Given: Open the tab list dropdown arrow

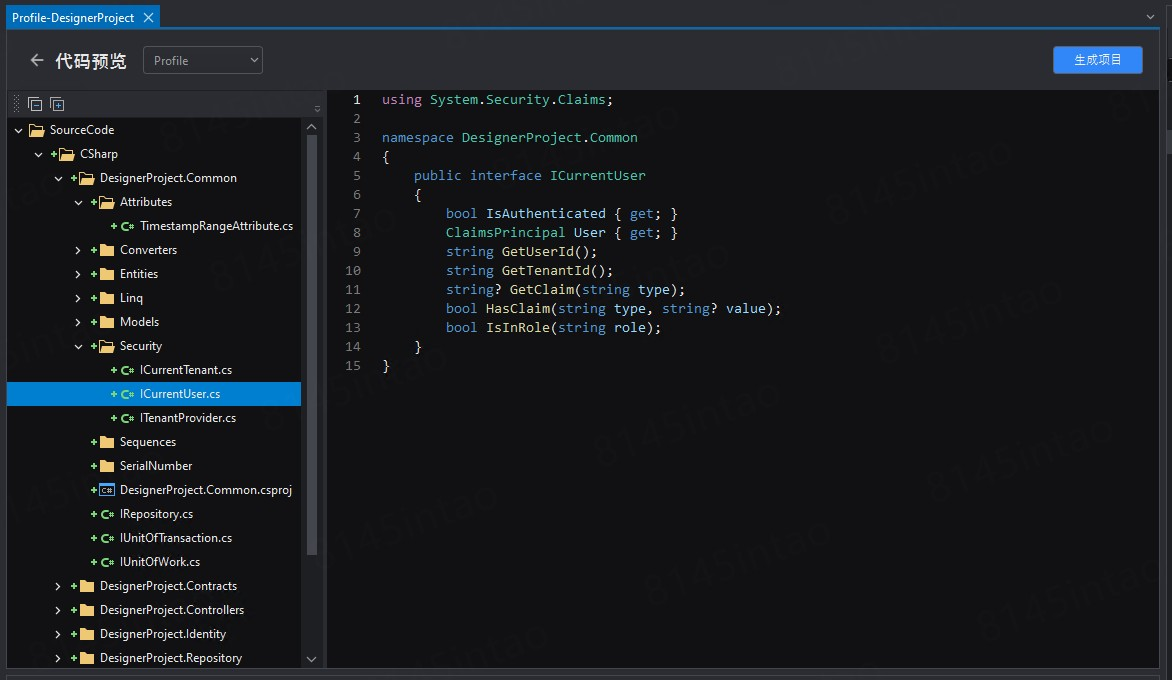Looking at the screenshot, I should point(1150,16).
